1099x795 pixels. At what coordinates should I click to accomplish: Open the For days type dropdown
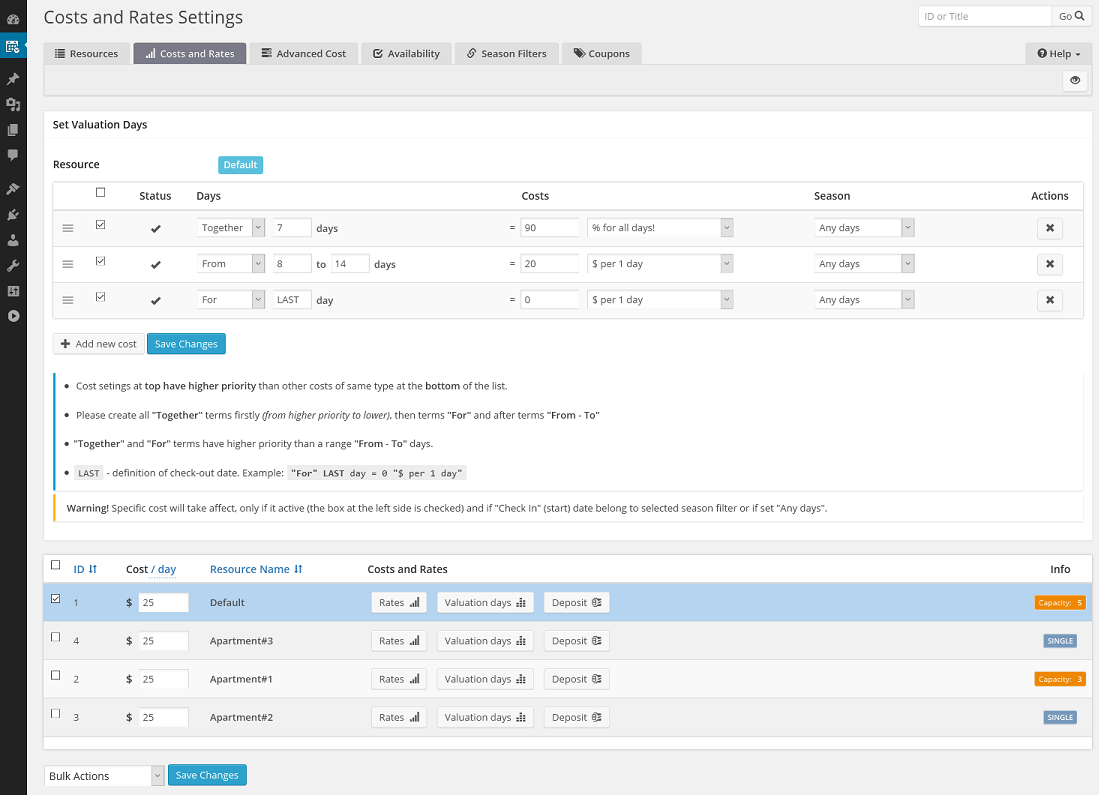(x=230, y=299)
